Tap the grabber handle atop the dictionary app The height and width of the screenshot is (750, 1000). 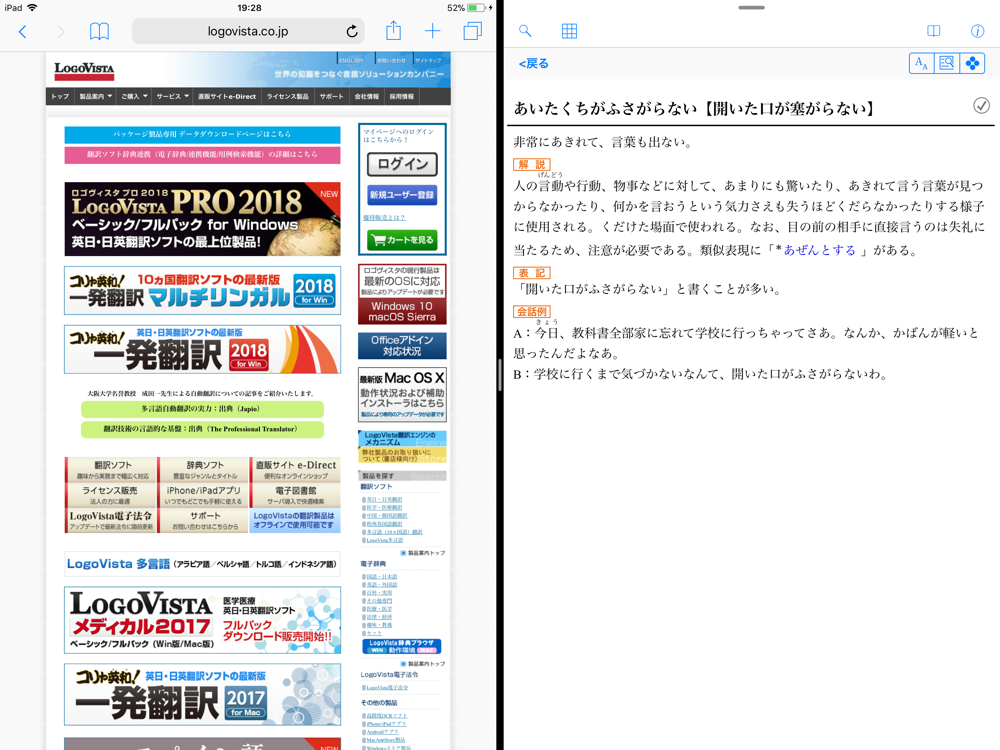coord(751,8)
